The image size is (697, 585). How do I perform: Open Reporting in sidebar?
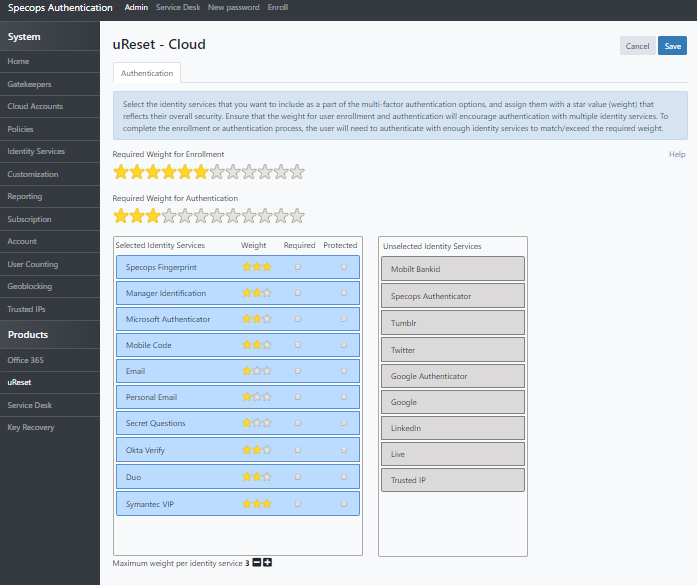(x=50, y=196)
